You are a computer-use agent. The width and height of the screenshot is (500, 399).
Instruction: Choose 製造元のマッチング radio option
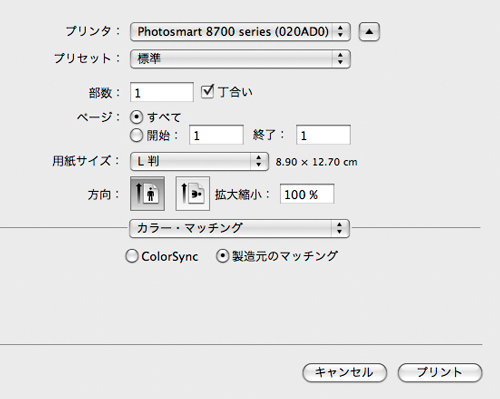(x=222, y=256)
